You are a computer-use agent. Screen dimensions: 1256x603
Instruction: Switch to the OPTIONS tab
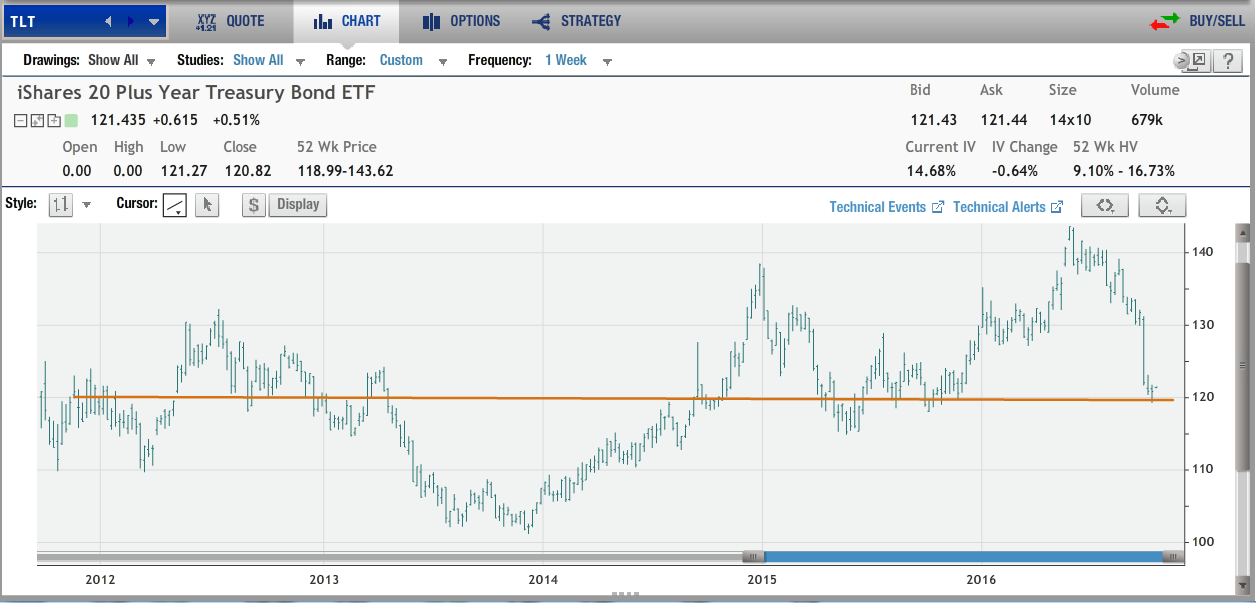pyautogui.click(x=461, y=21)
